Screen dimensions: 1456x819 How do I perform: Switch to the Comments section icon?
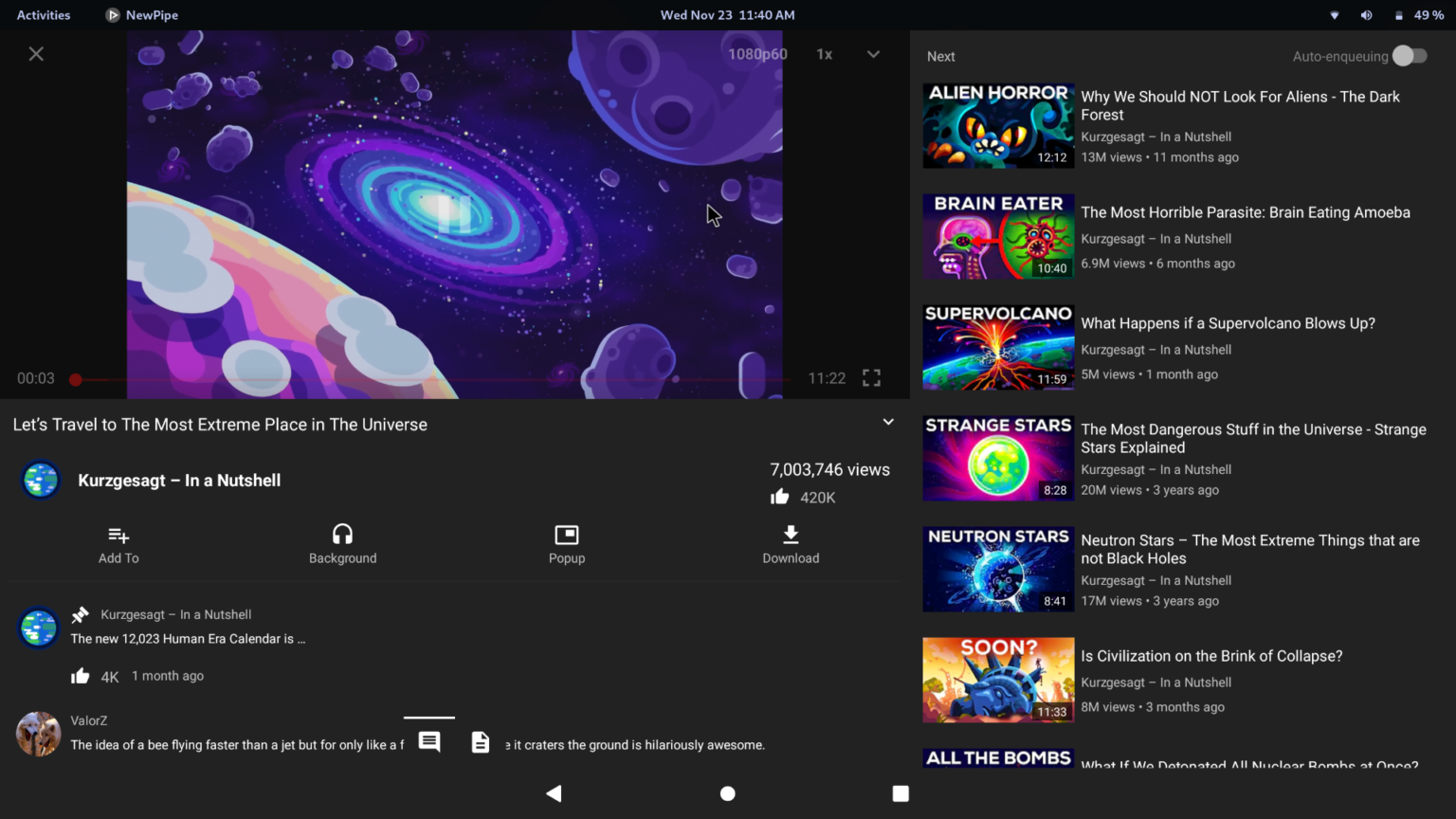click(429, 741)
